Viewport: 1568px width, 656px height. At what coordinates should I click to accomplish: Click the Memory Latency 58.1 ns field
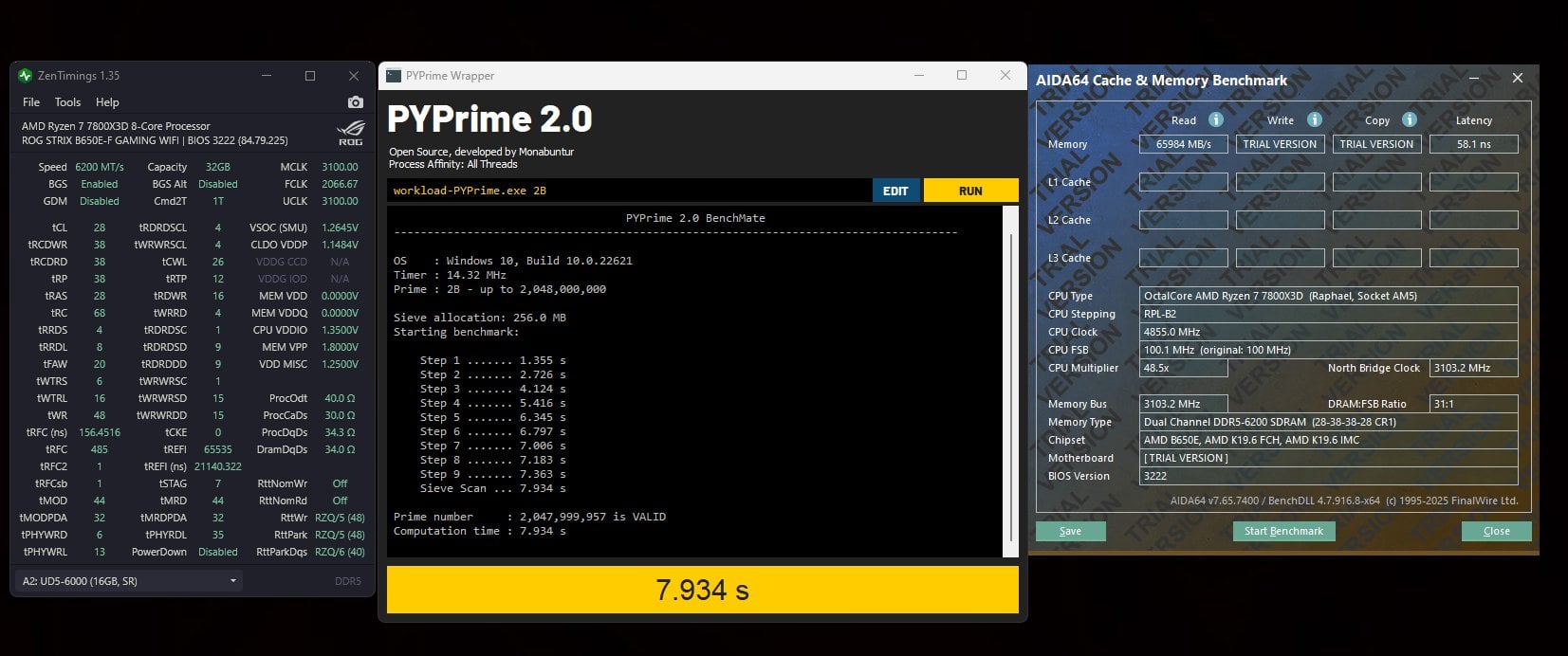point(1473,144)
